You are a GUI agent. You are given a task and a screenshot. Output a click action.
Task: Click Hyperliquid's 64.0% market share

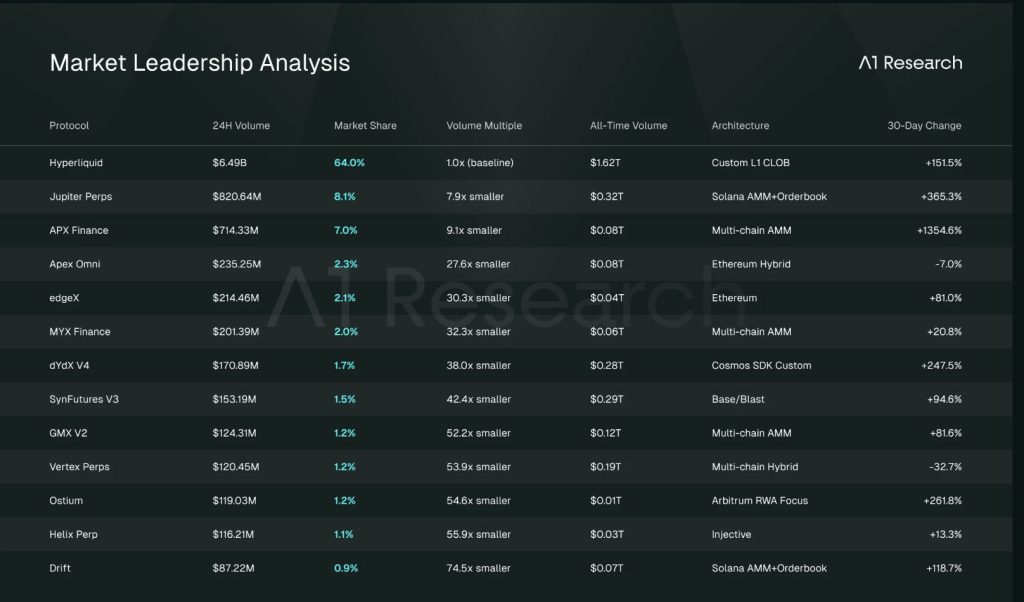point(349,163)
